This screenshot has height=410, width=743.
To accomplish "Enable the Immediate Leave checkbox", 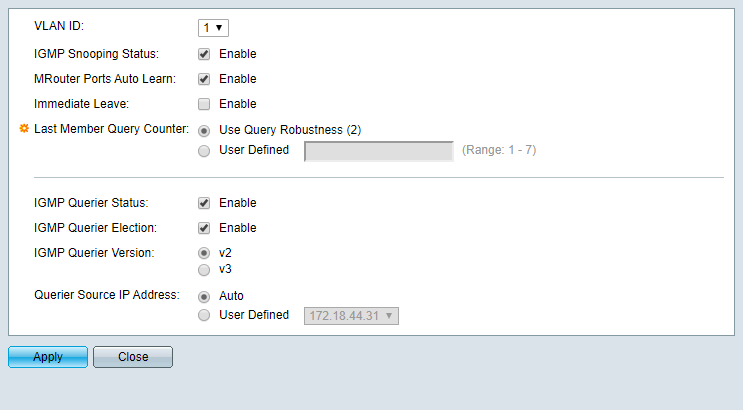I will [x=204, y=104].
